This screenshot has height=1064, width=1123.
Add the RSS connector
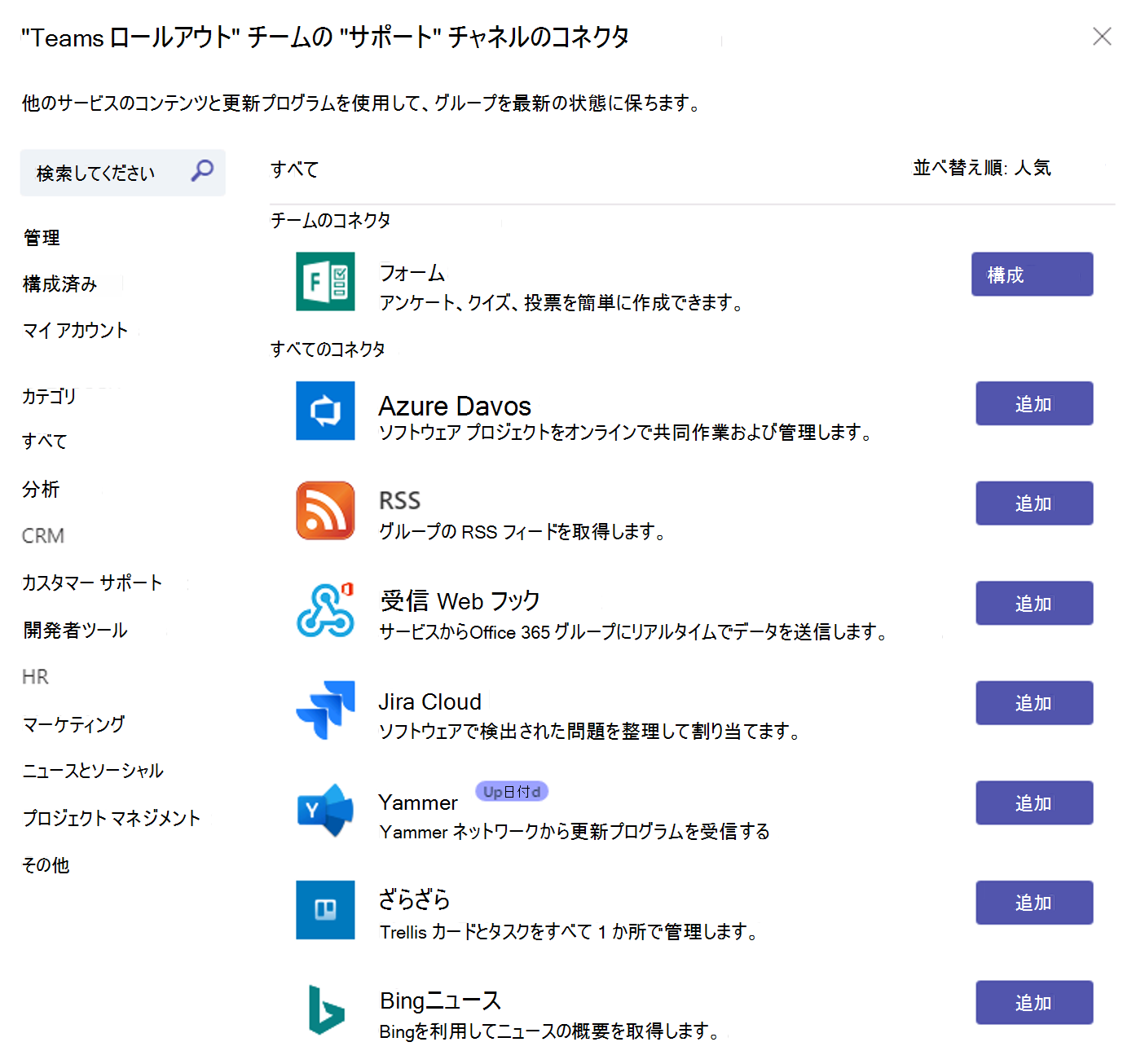tap(1034, 503)
